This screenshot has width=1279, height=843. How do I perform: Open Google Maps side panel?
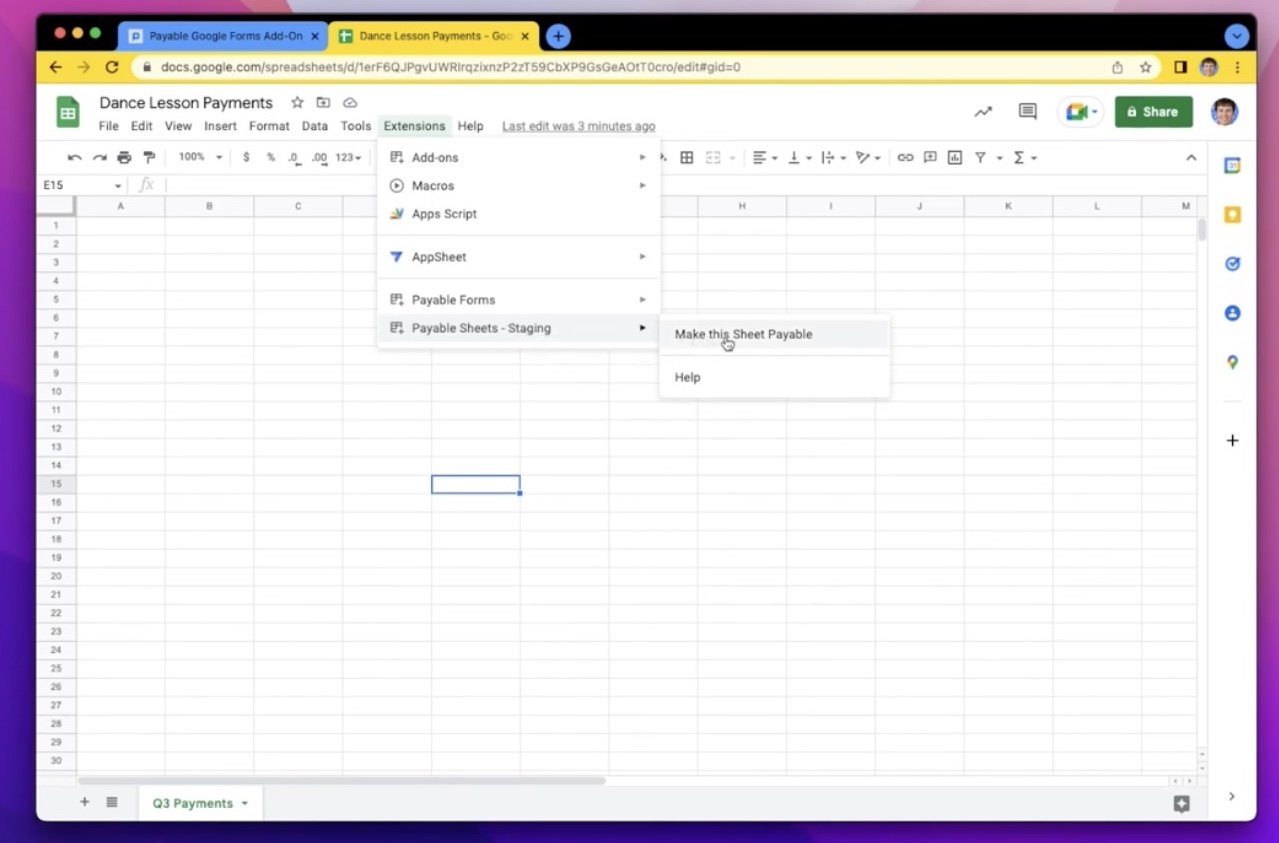tap(1232, 362)
